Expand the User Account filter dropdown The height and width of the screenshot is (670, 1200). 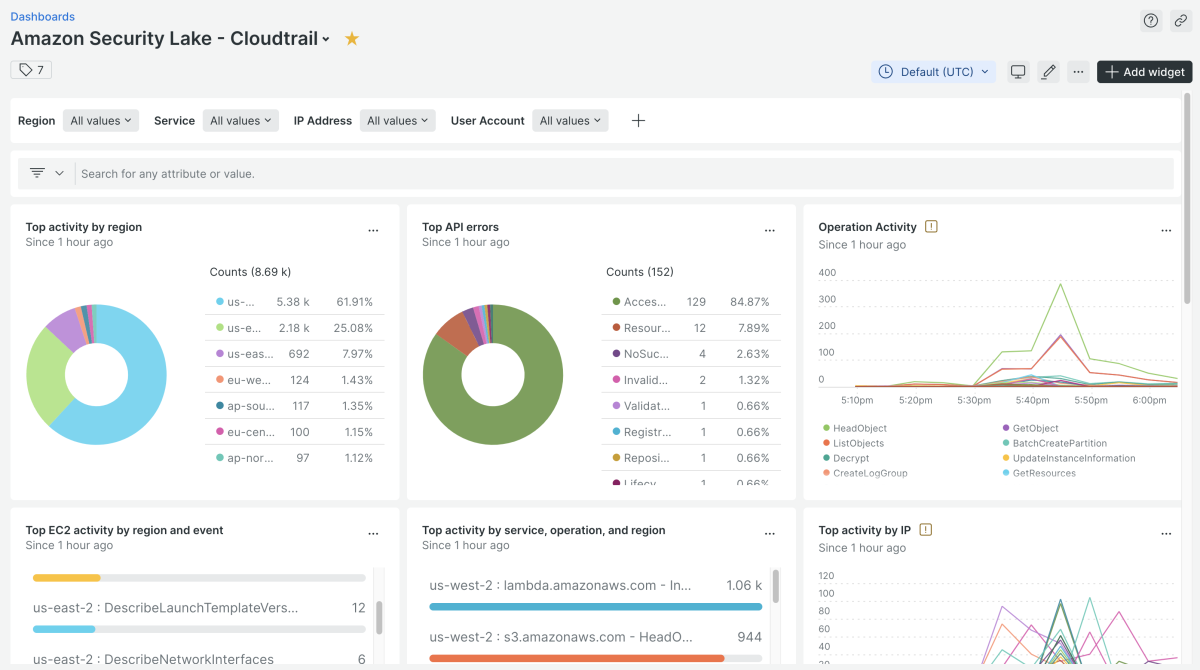(x=570, y=121)
